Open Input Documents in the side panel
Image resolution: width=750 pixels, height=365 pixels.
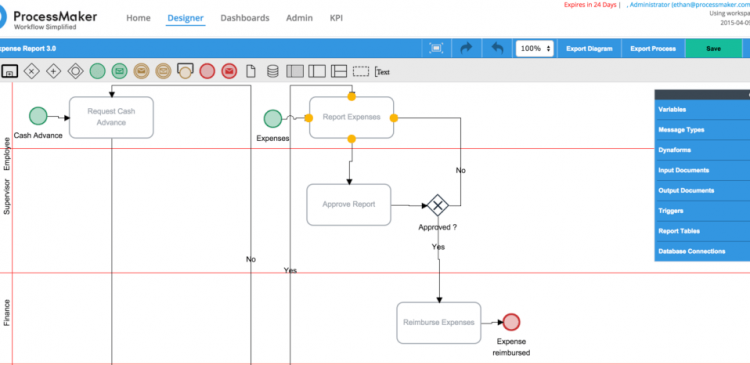tap(702, 170)
